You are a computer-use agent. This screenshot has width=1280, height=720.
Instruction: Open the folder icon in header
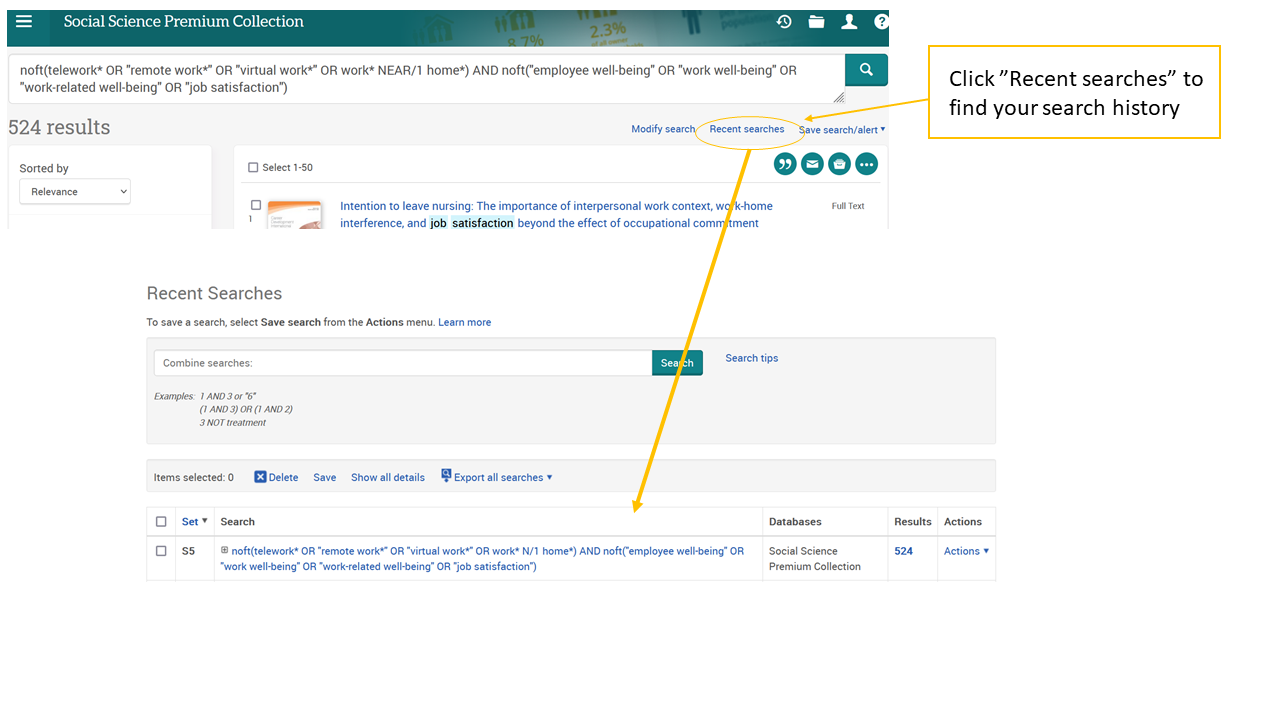click(817, 22)
